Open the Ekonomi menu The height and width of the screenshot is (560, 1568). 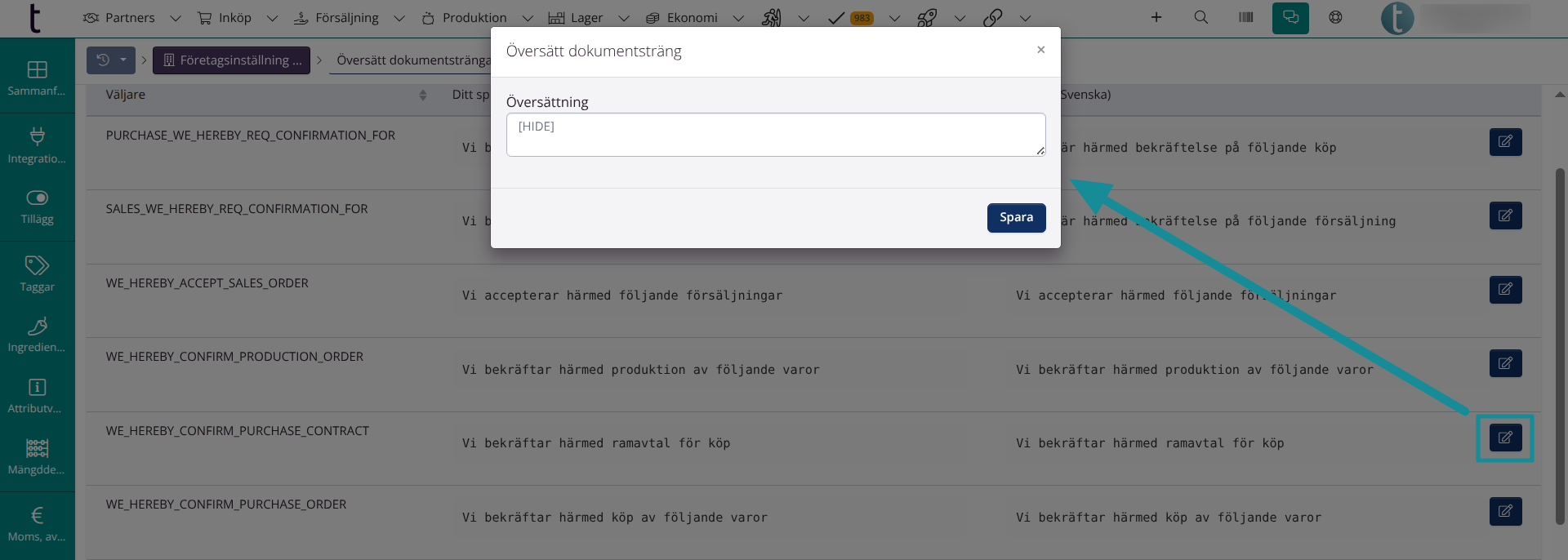[x=693, y=18]
